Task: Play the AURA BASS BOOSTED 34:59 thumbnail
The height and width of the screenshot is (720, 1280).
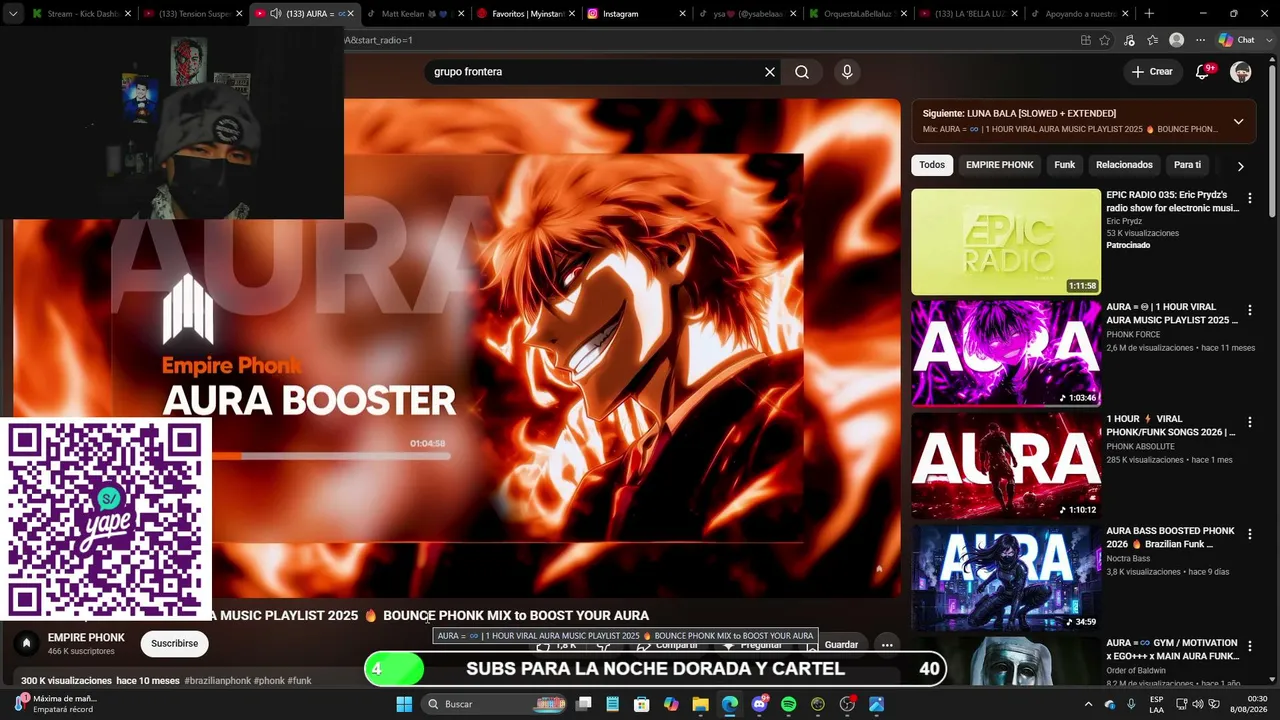Action: [1006, 578]
